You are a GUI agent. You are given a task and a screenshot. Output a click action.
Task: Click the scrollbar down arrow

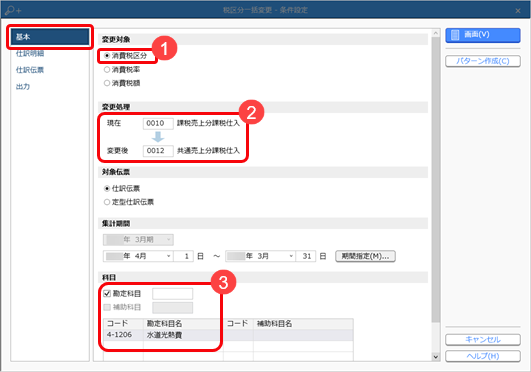tap(436, 357)
